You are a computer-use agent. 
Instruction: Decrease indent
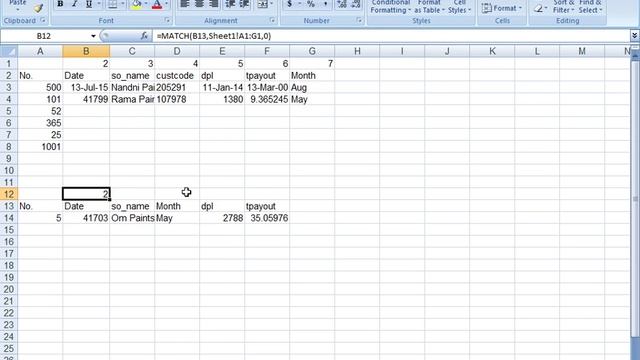(230, 4)
